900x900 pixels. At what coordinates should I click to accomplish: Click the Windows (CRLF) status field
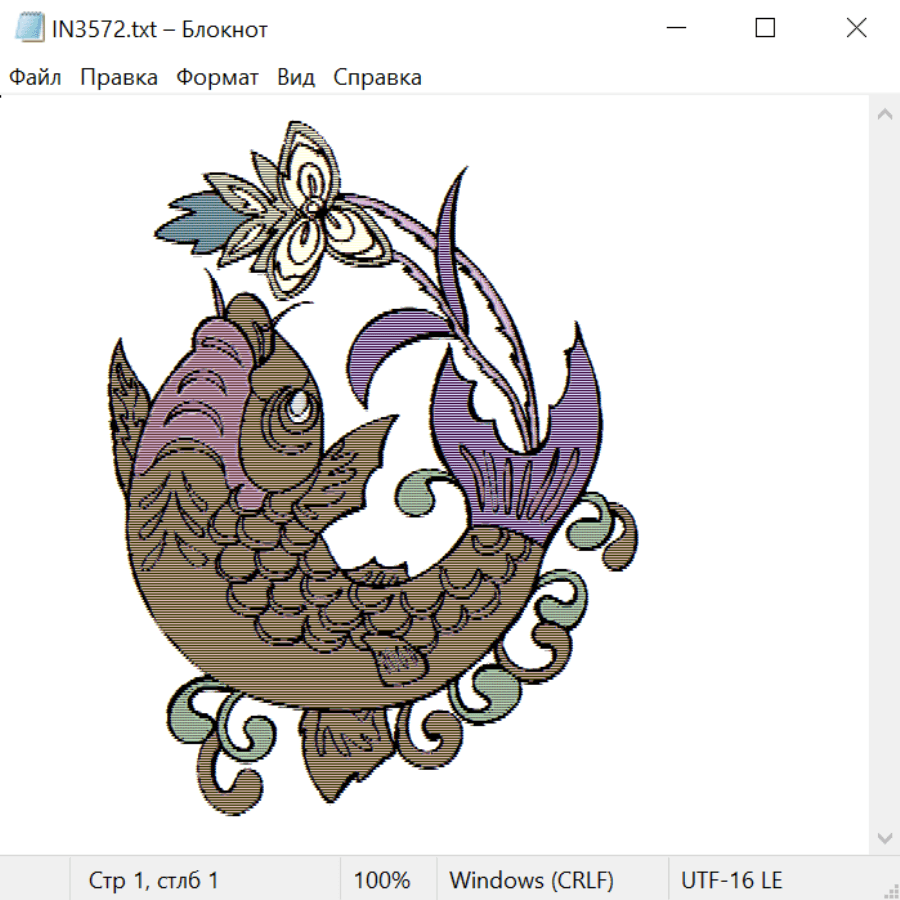(531, 880)
